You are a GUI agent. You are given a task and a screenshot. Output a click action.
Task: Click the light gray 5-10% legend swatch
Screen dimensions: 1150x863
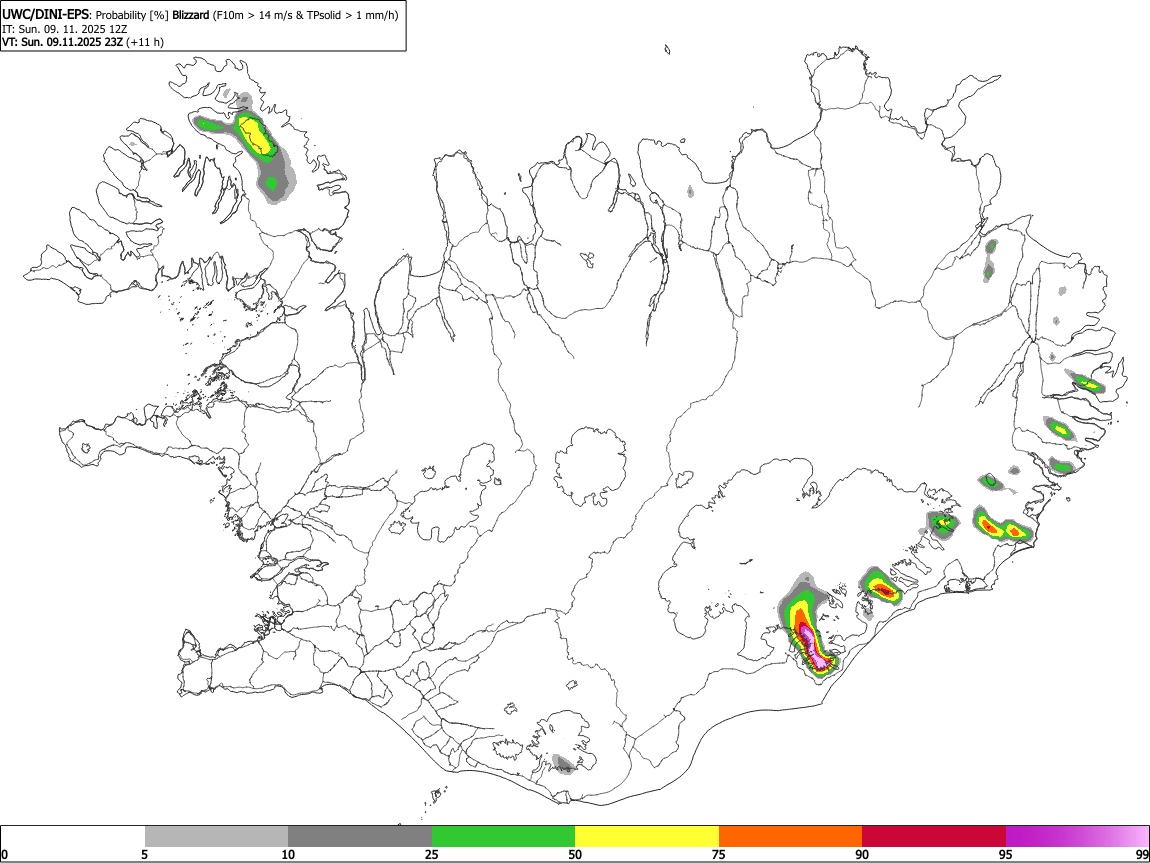tap(216, 837)
